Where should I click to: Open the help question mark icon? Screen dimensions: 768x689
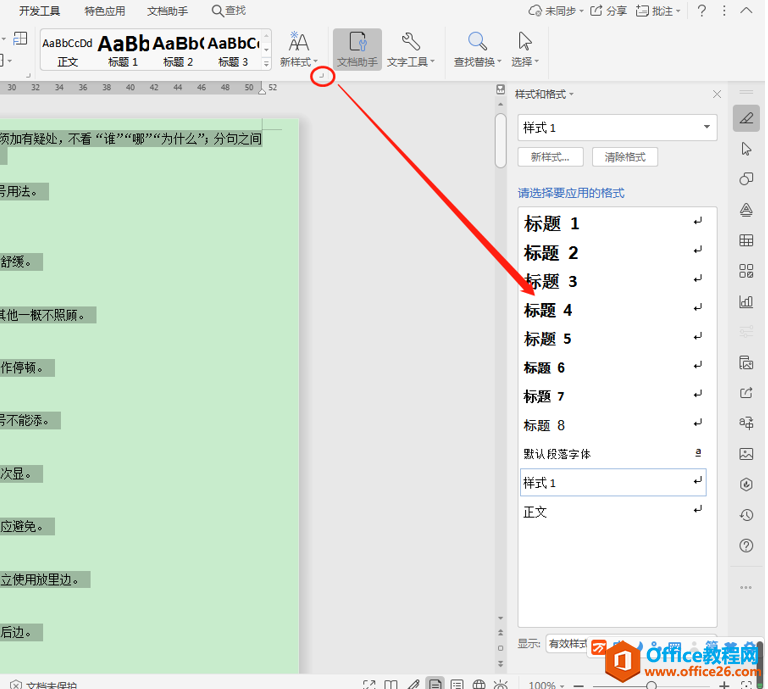tap(701, 11)
